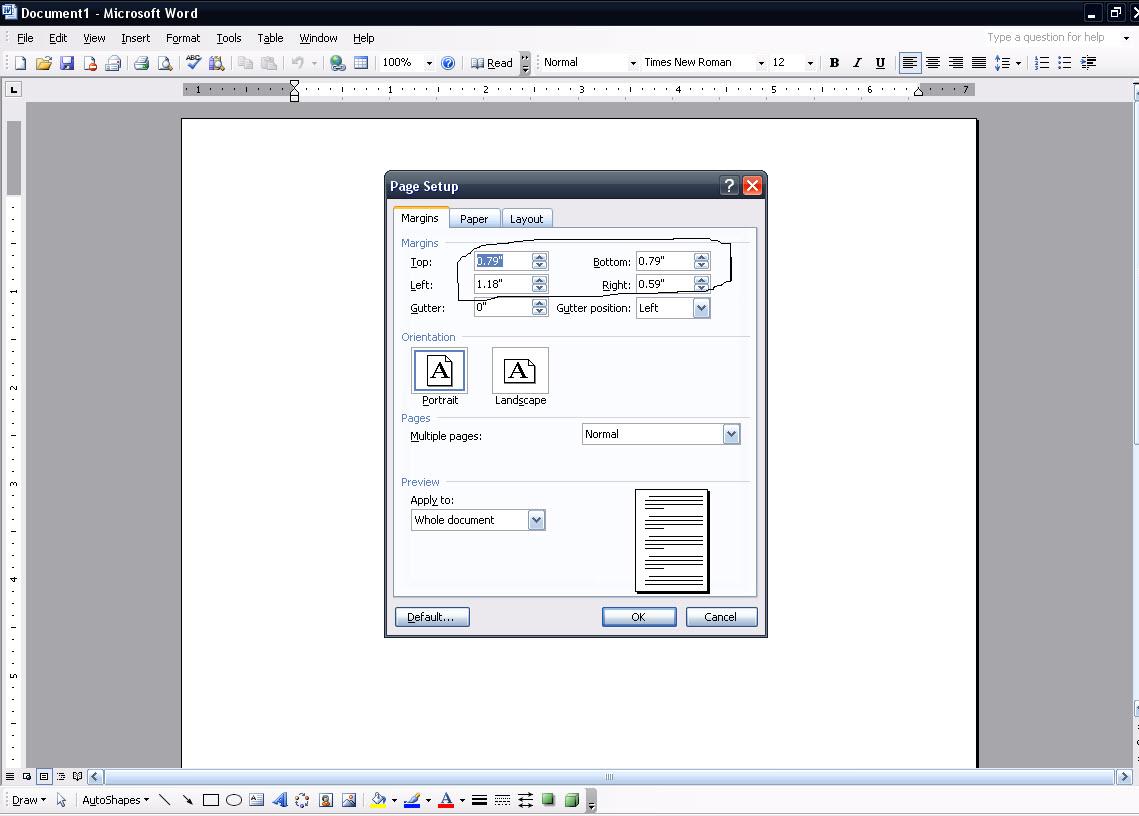Click the Print icon in the toolbar

[x=141, y=63]
